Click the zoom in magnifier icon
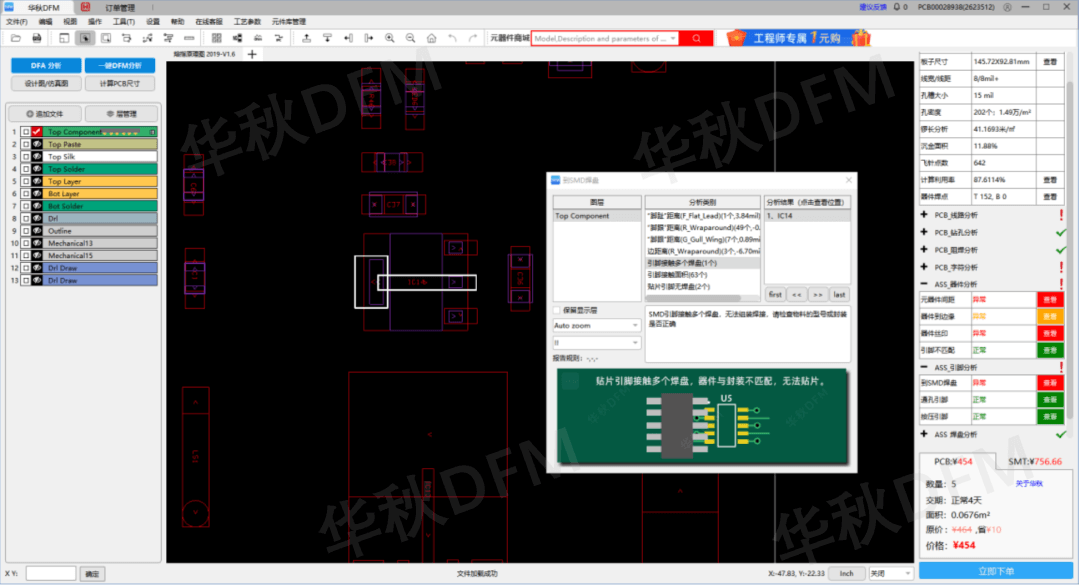 [x=390, y=39]
